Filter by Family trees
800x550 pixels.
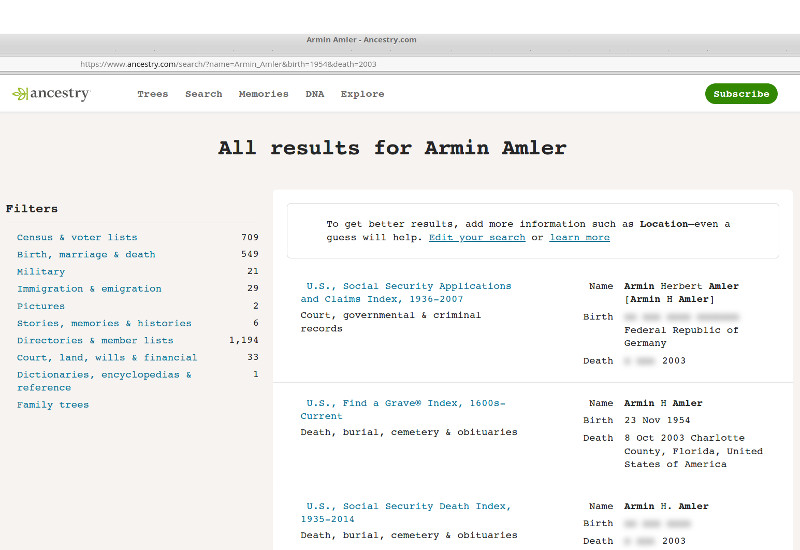coord(53,405)
